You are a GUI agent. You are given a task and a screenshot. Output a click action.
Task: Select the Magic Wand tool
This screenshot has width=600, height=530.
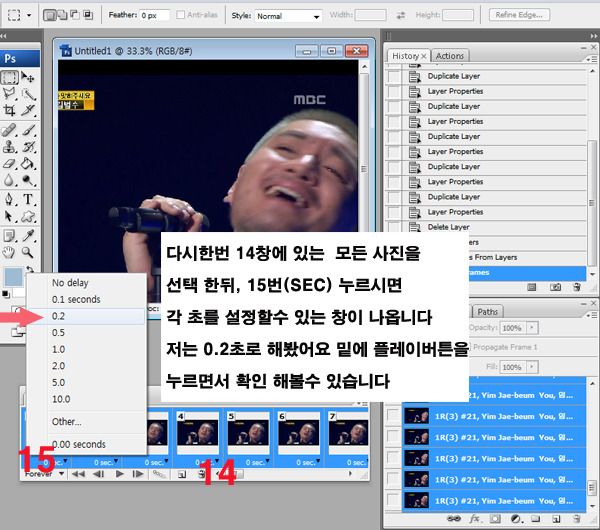(28, 94)
